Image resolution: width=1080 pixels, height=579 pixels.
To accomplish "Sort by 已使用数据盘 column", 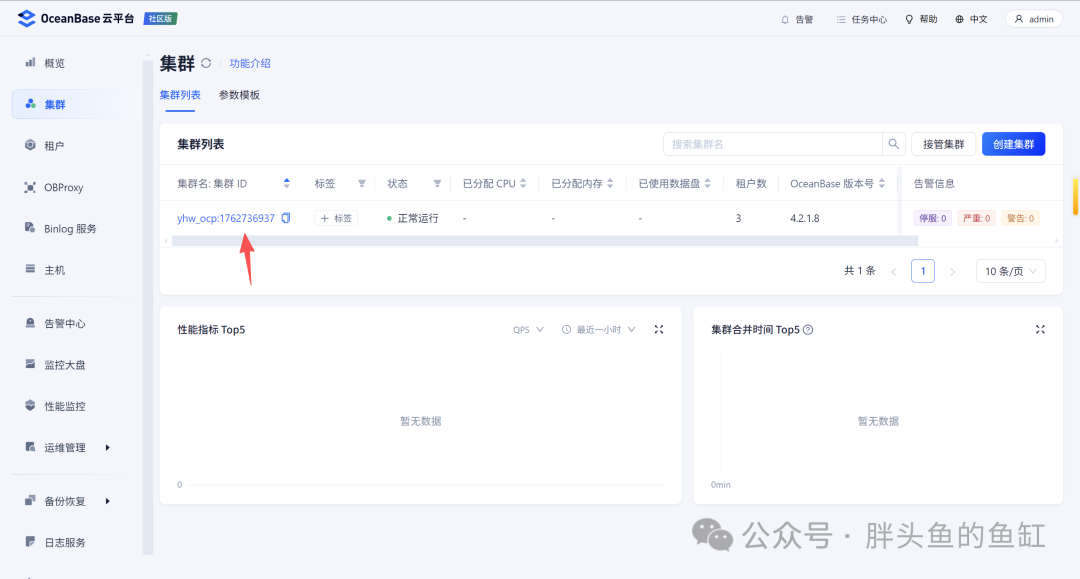I will point(707,183).
